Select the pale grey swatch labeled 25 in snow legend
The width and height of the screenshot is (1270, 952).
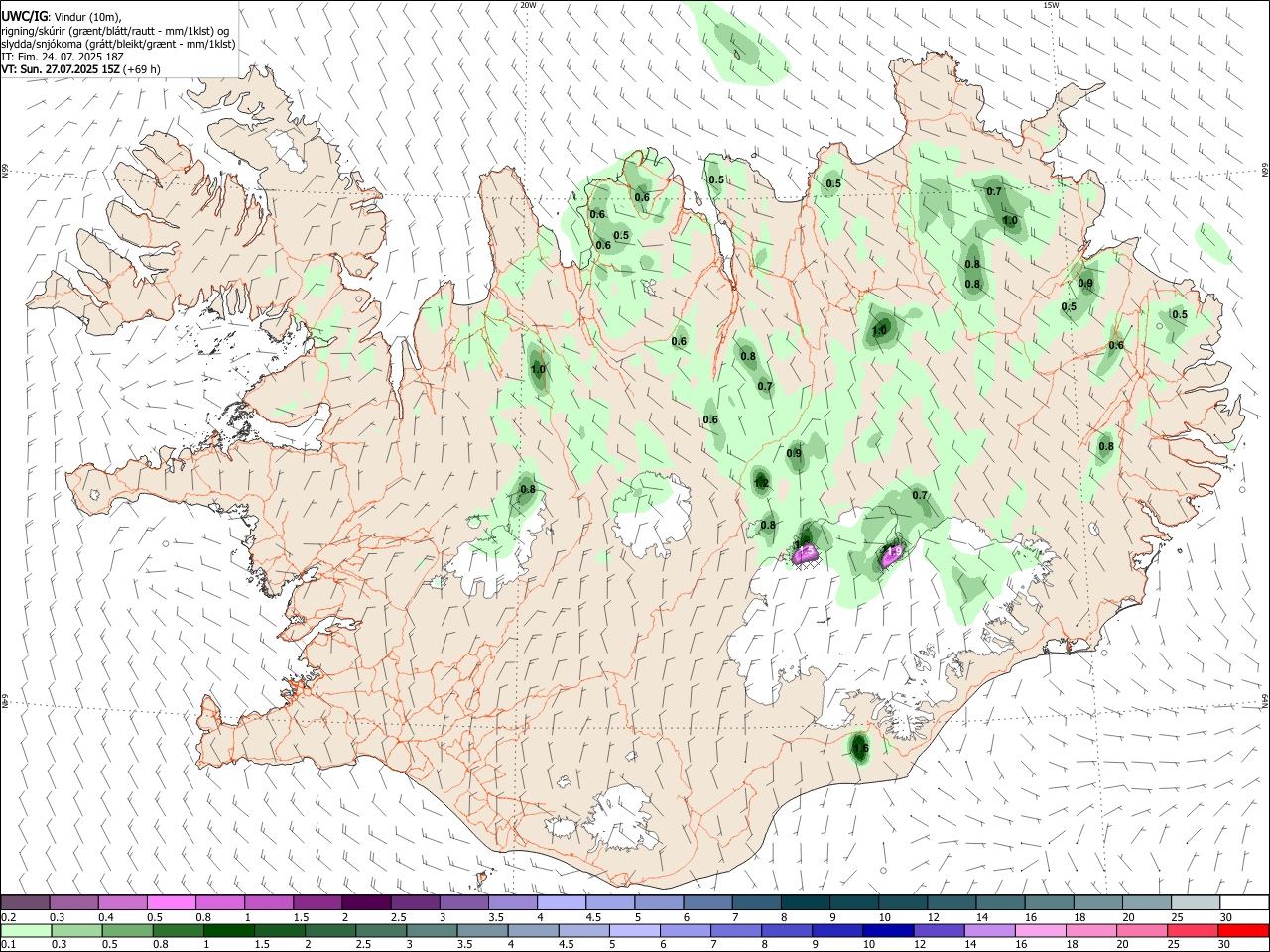(1196, 902)
